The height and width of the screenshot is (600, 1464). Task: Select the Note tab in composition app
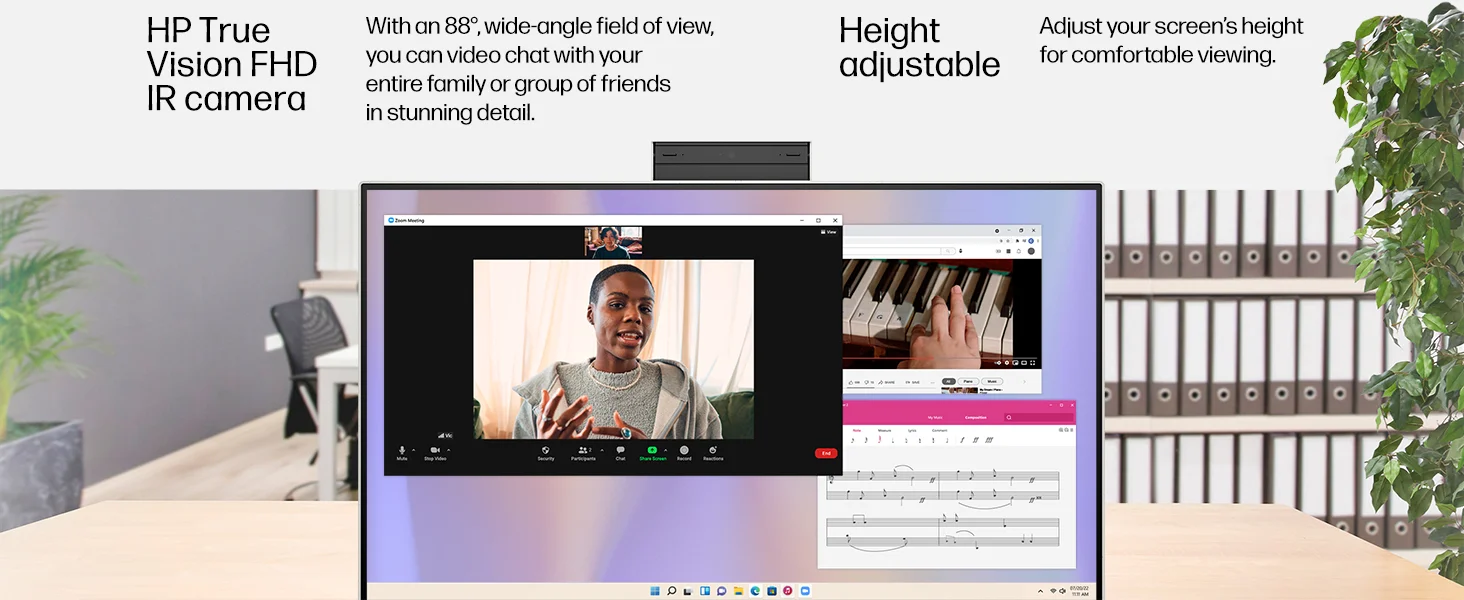857,430
